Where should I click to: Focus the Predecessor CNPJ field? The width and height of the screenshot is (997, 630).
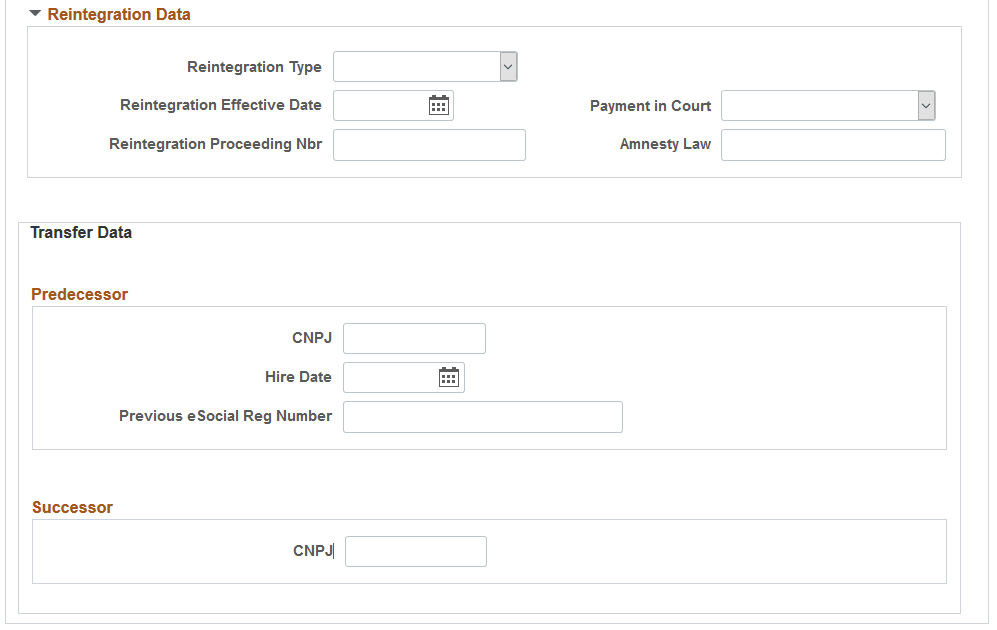pyautogui.click(x=415, y=338)
